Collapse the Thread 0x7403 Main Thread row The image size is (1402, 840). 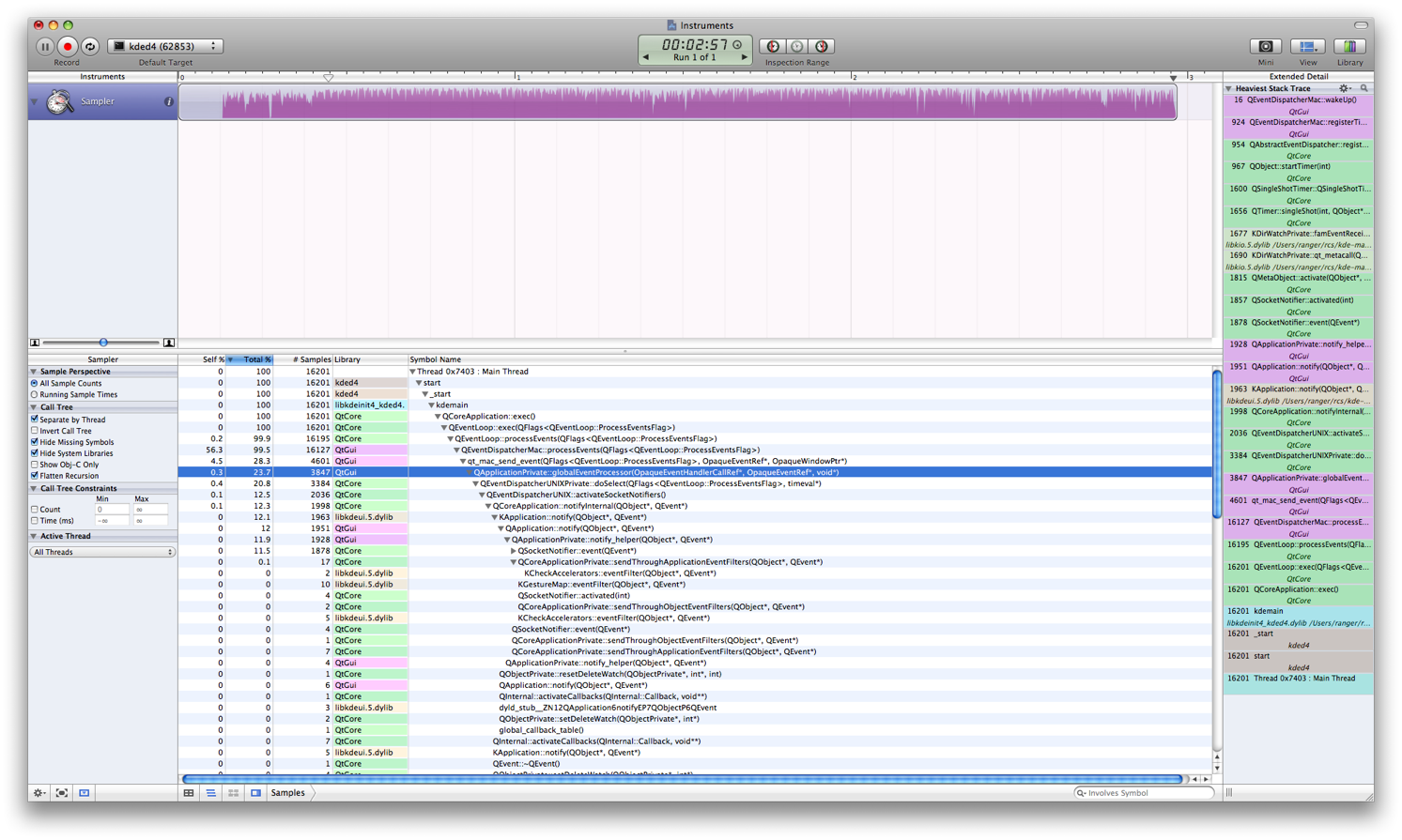[x=413, y=372]
